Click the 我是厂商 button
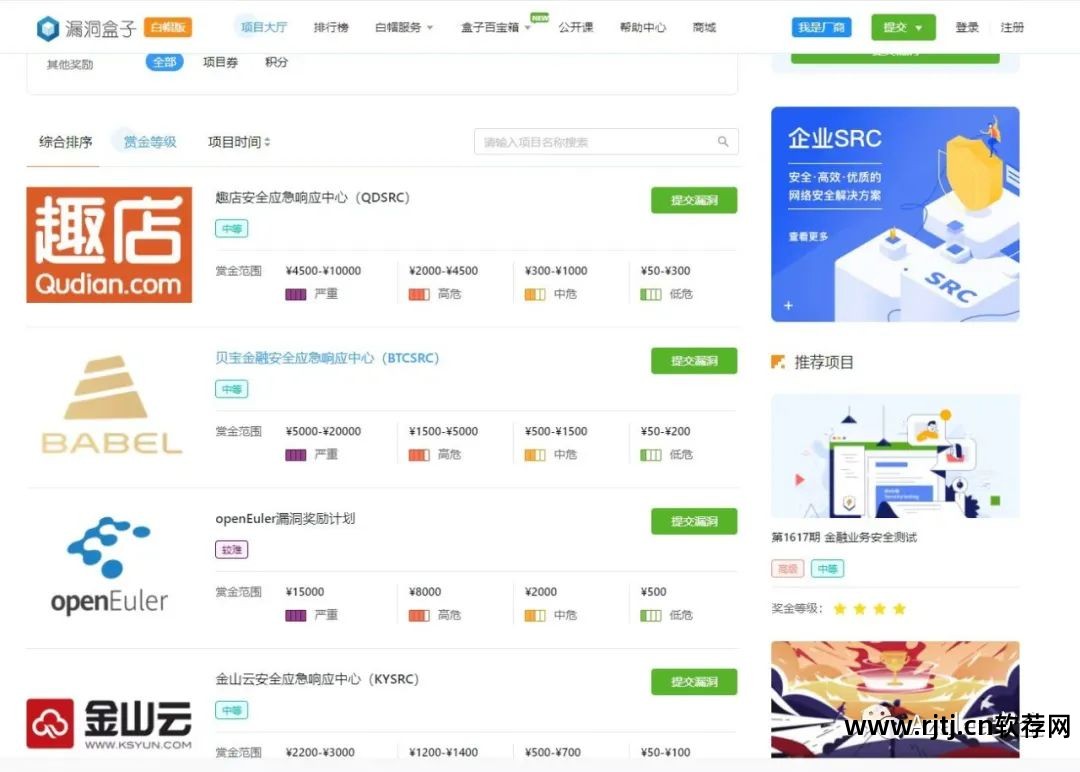The image size is (1080, 772). tap(822, 28)
